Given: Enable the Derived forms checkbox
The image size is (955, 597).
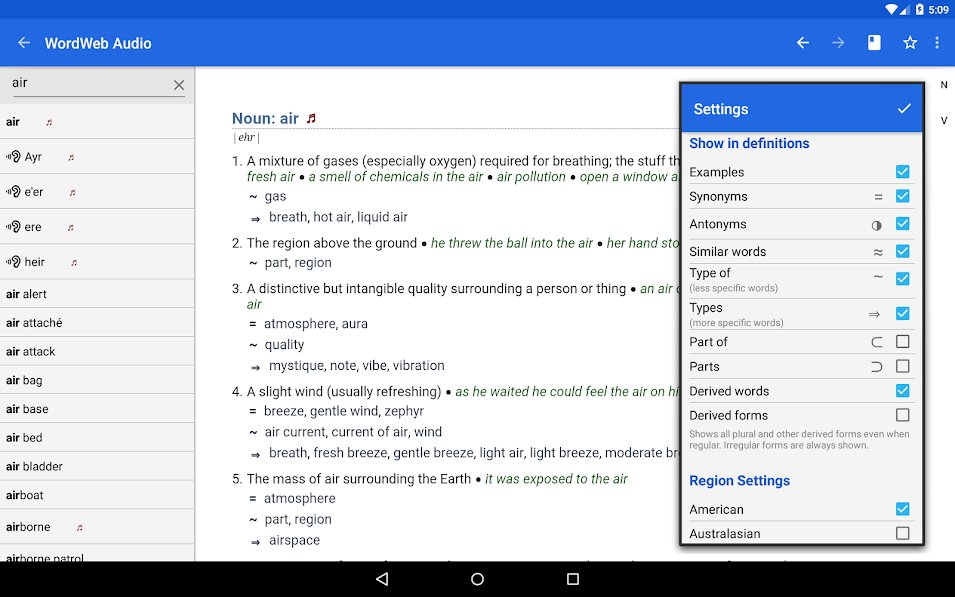Looking at the screenshot, I should point(903,415).
